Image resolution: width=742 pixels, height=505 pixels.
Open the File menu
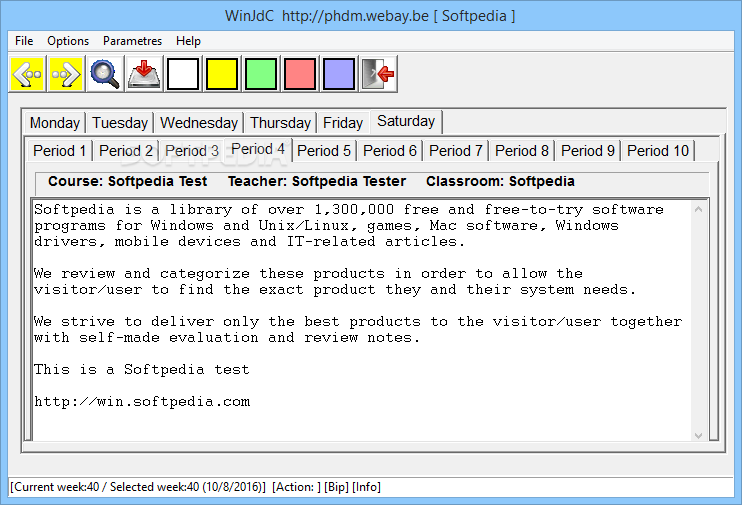[24, 41]
